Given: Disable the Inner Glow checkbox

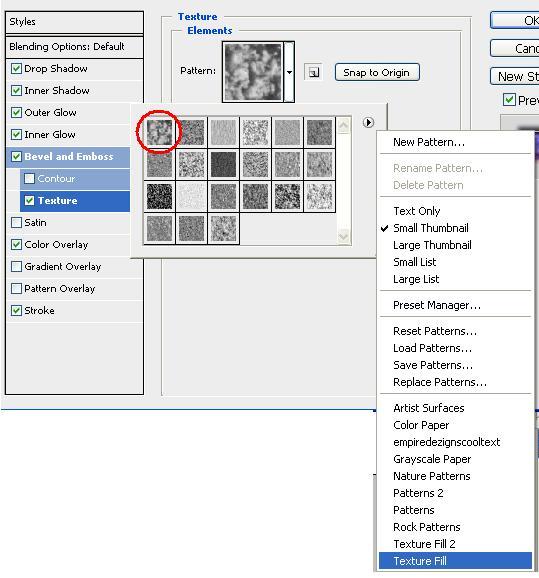Looking at the screenshot, I should click(x=16, y=135).
